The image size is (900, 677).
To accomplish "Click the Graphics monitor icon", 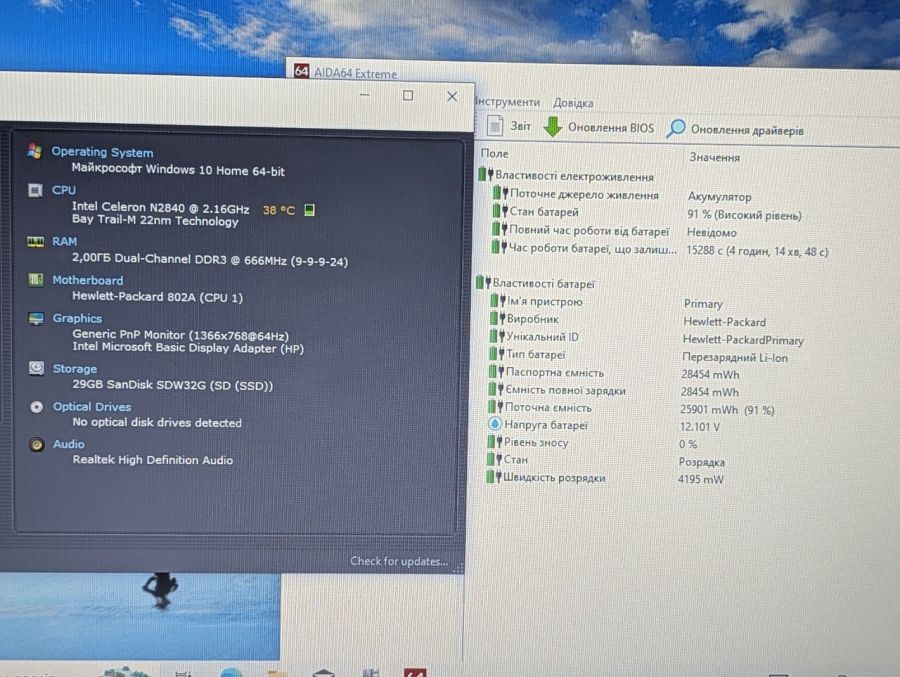I will point(36,318).
